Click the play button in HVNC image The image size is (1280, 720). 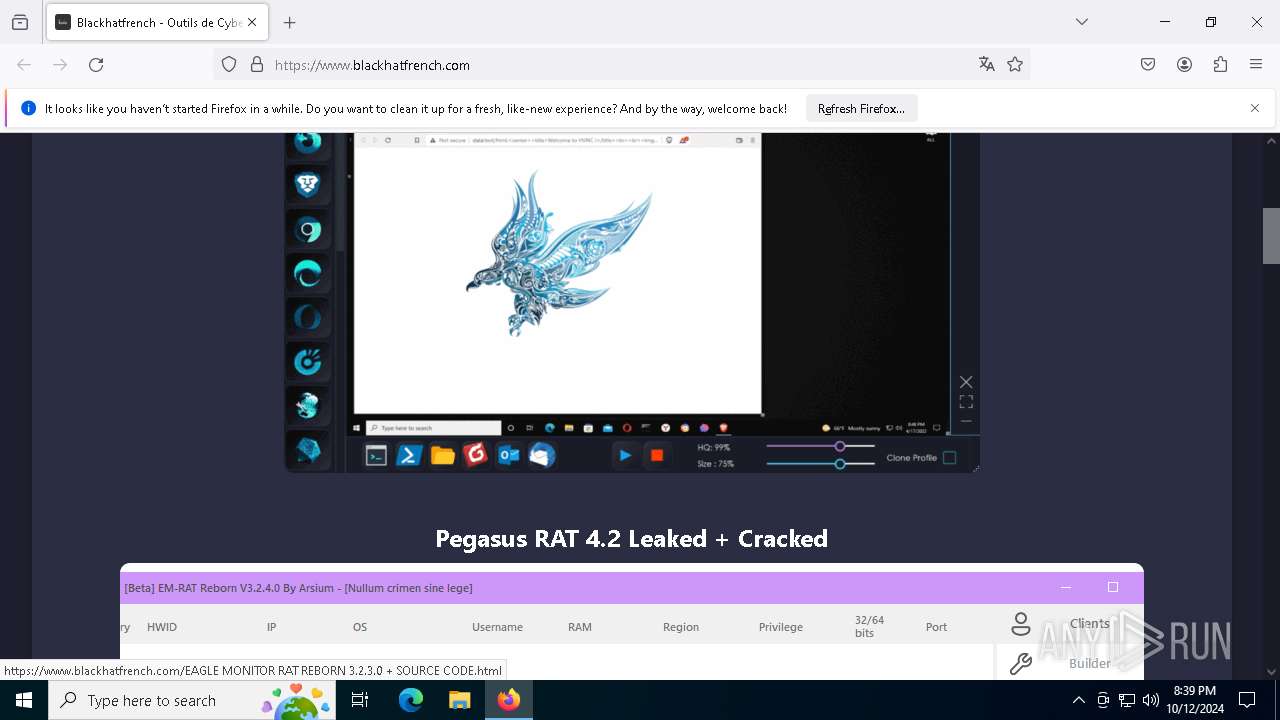(625, 455)
